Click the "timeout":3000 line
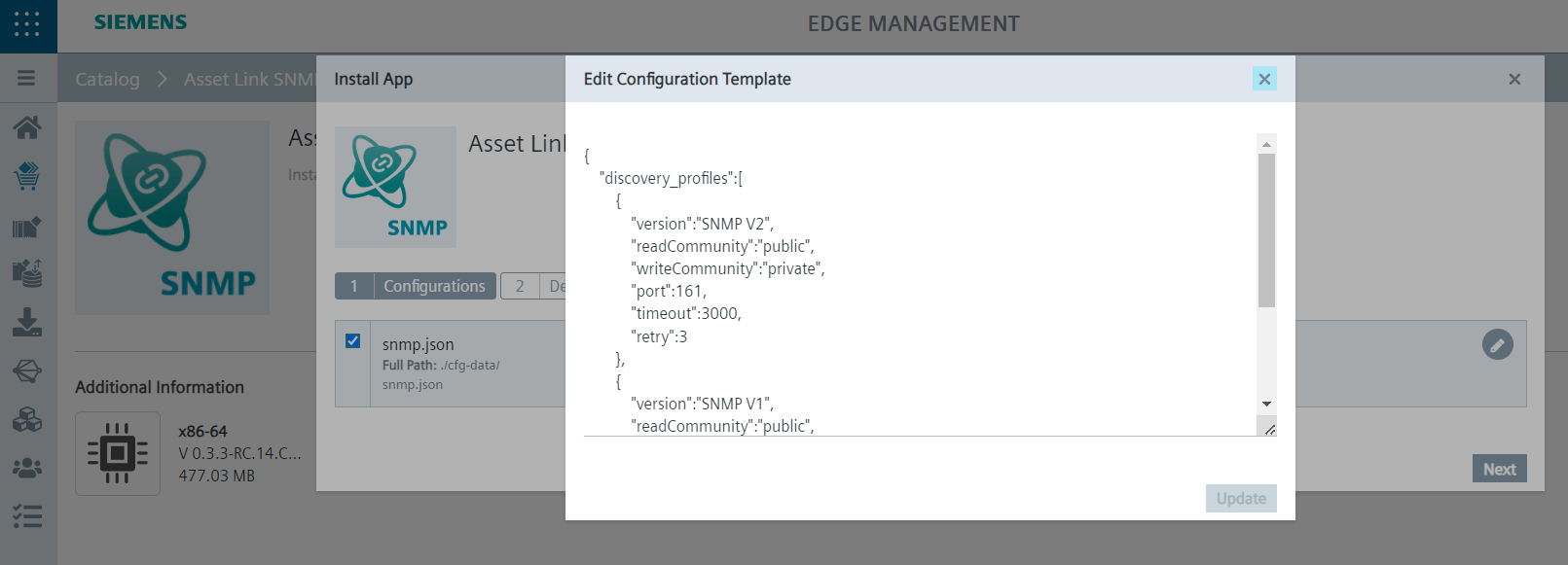 pyautogui.click(x=686, y=313)
